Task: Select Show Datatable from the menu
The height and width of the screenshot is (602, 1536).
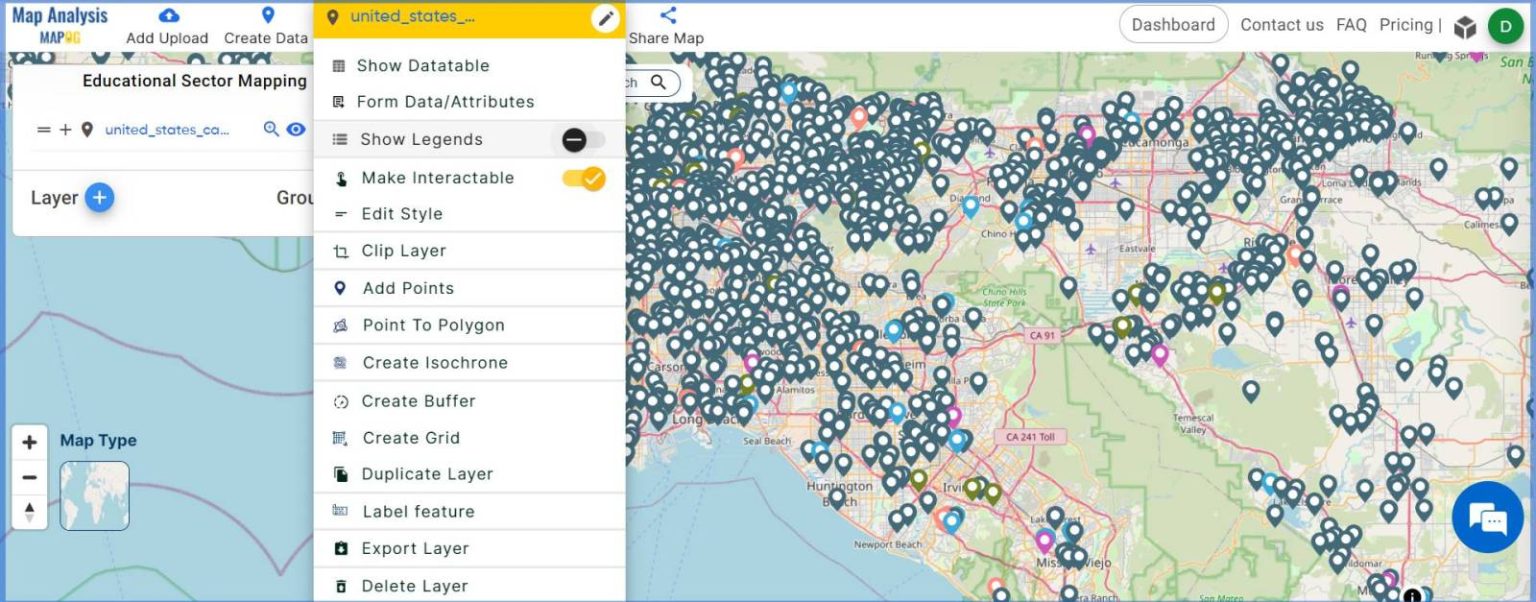Action: 422,65
